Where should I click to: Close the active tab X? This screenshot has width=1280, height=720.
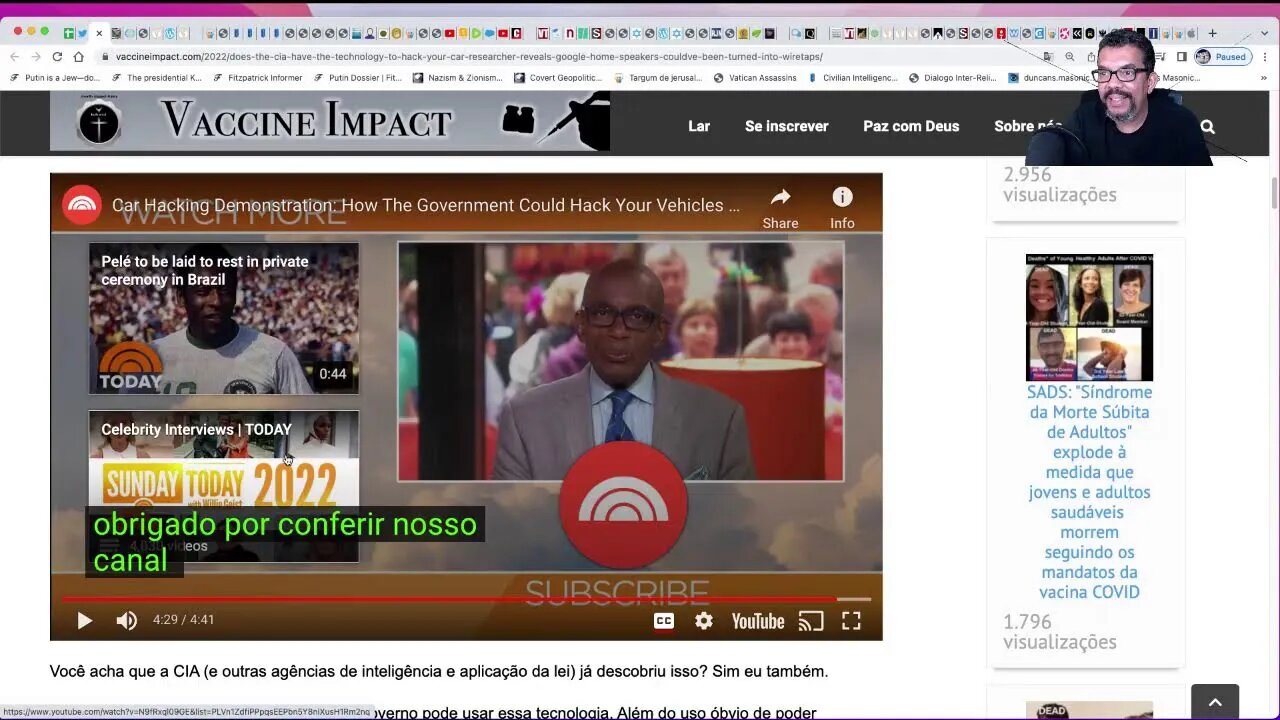pos(98,33)
